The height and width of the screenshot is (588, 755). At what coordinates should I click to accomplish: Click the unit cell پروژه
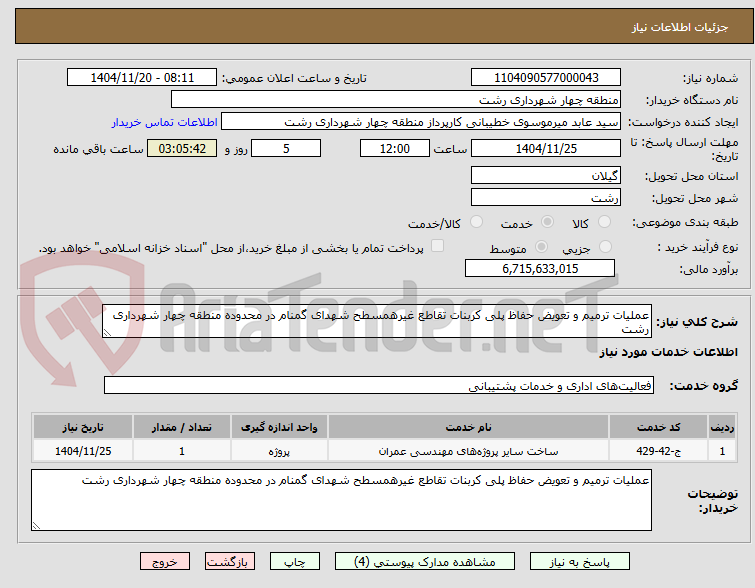(279, 451)
